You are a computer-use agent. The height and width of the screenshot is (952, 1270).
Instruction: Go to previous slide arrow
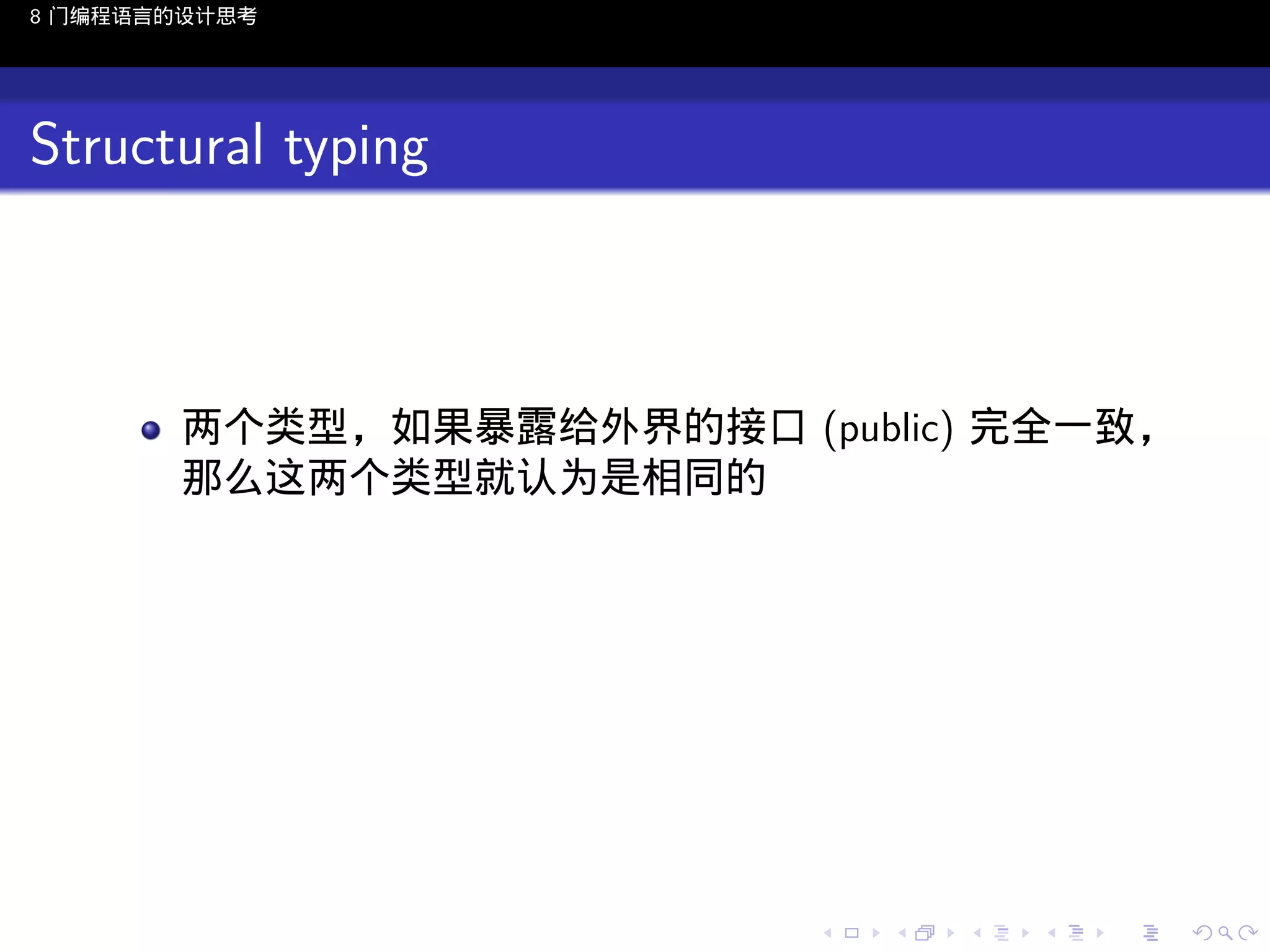coord(828,933)
